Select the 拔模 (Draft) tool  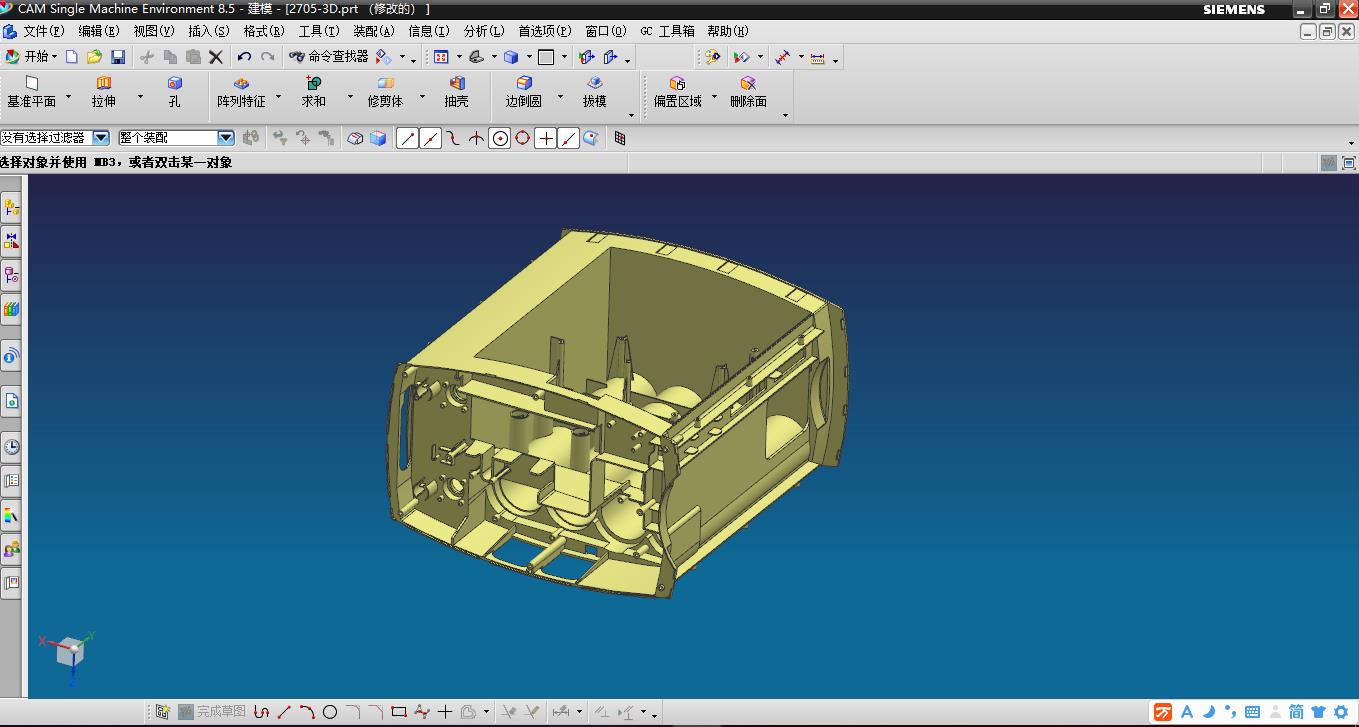594,92
